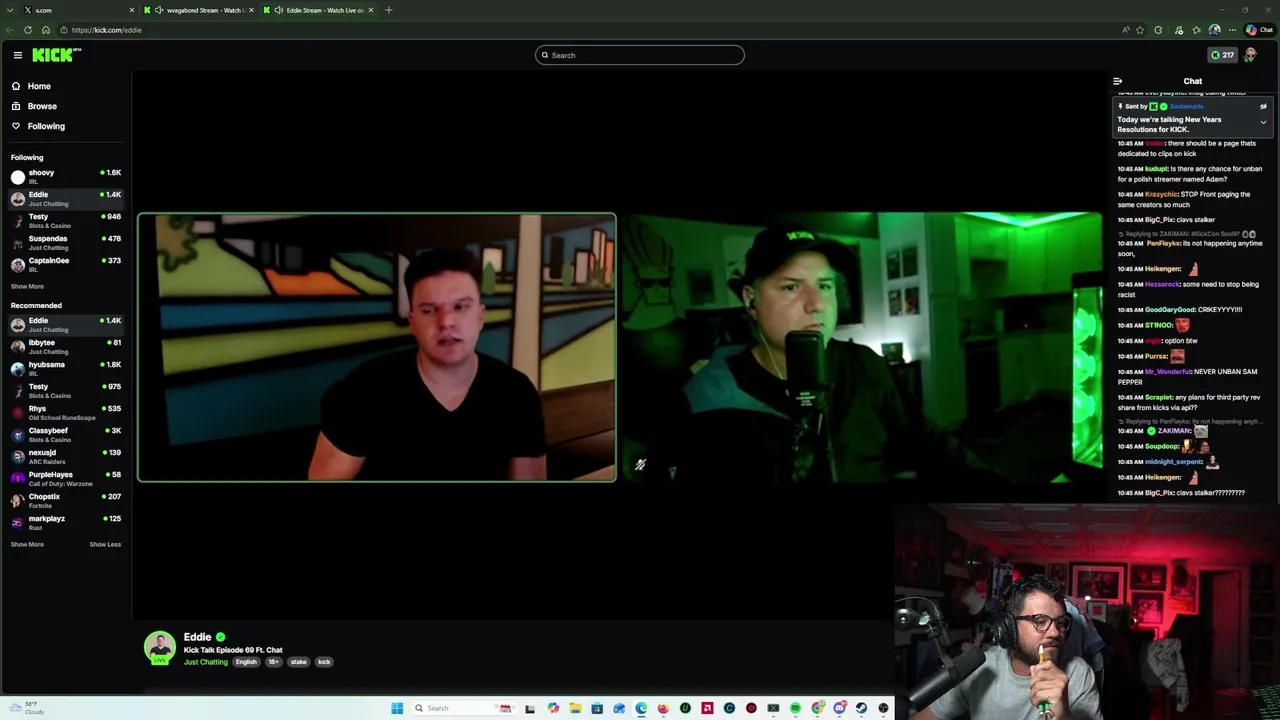Open Microsoft Edge from taskbar
This screenshot has height=720, width=1280.
(641, 708)
